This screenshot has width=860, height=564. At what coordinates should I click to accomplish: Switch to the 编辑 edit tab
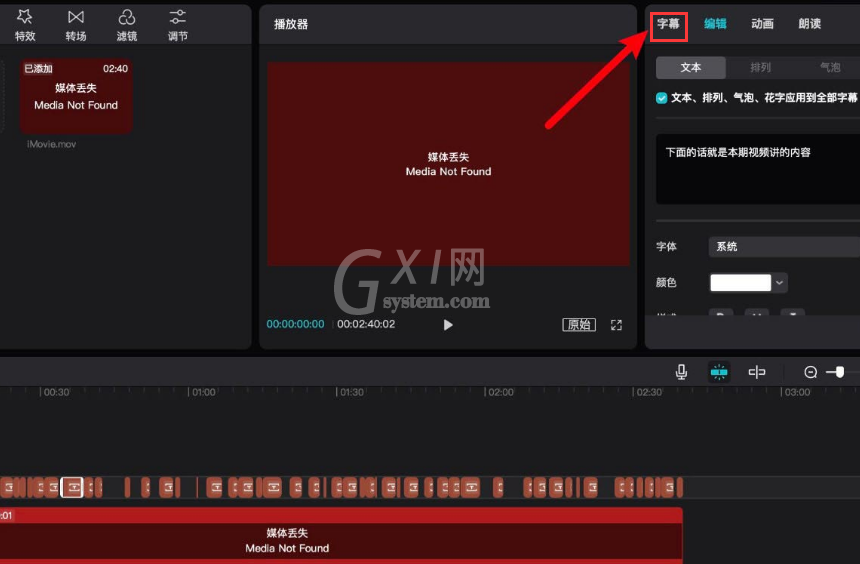(715, 24)
